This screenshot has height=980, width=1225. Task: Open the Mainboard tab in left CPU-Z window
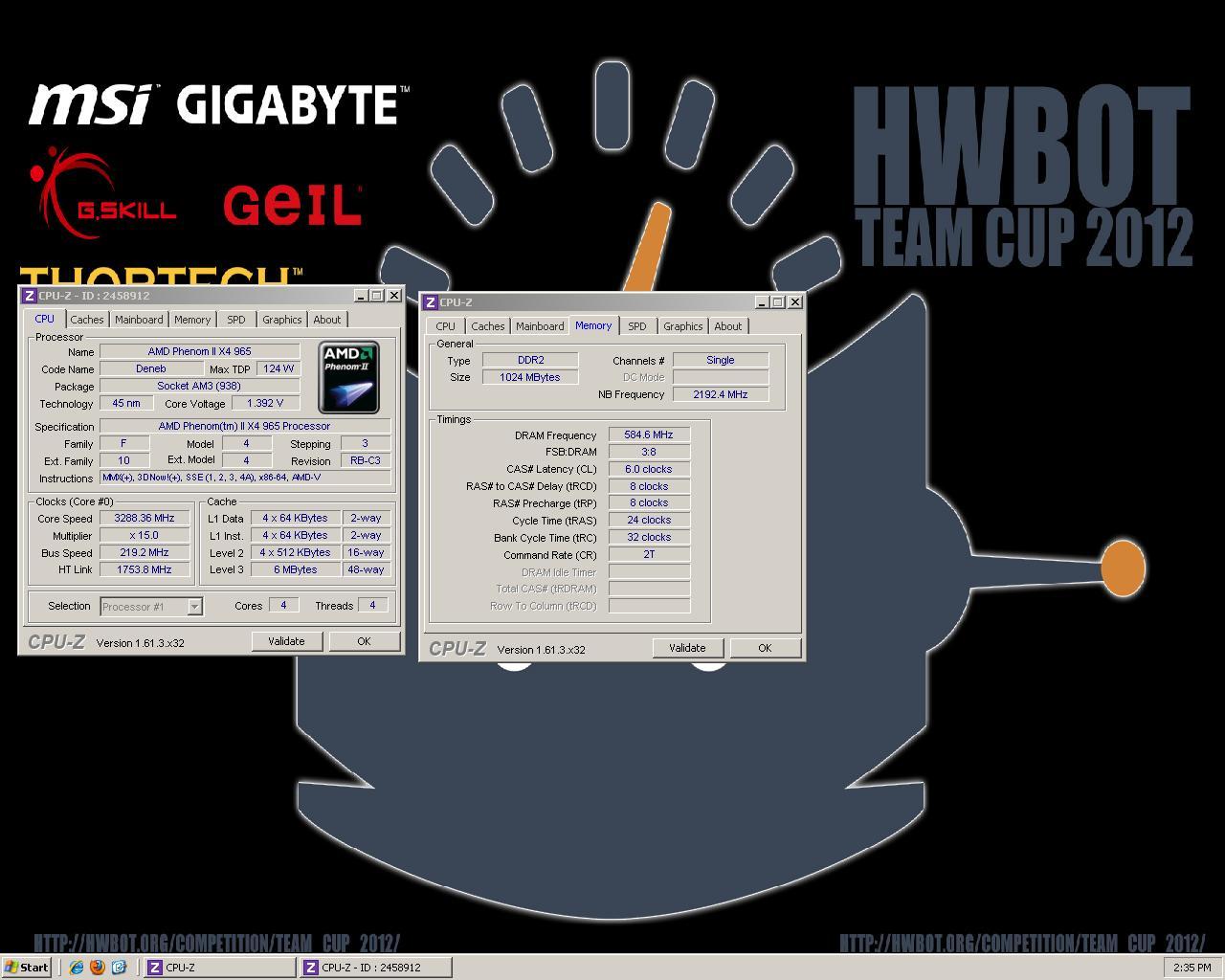139,320
